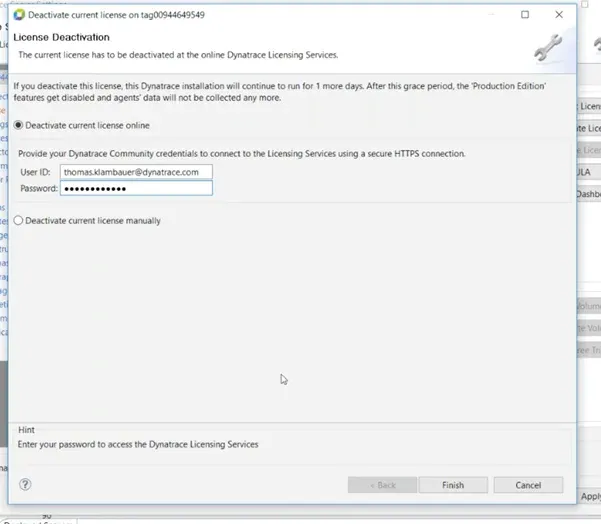This screenshot has height=524, width=601.
Task: Click the greyed-out Back button
Action: pos(382,485)
